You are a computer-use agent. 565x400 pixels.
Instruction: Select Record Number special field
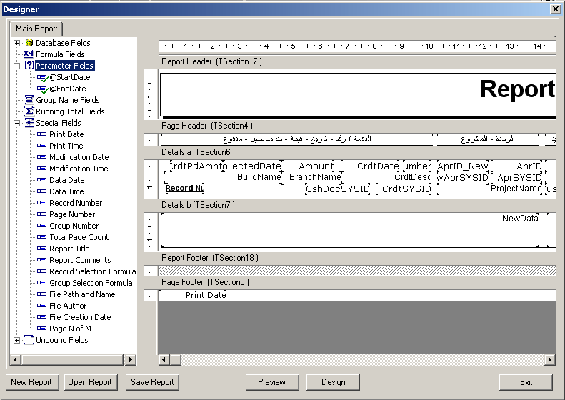[76, 203]
